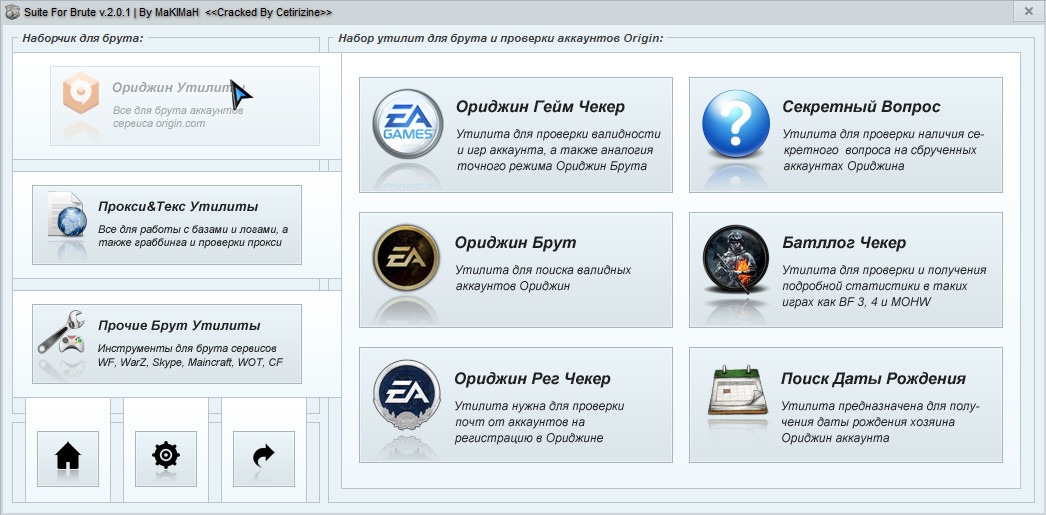Click the 'Набор утилит для брута и проверки аккаунтов Origin:' label
Viewport: 1046px width, 515px height.
click(500, 38)
